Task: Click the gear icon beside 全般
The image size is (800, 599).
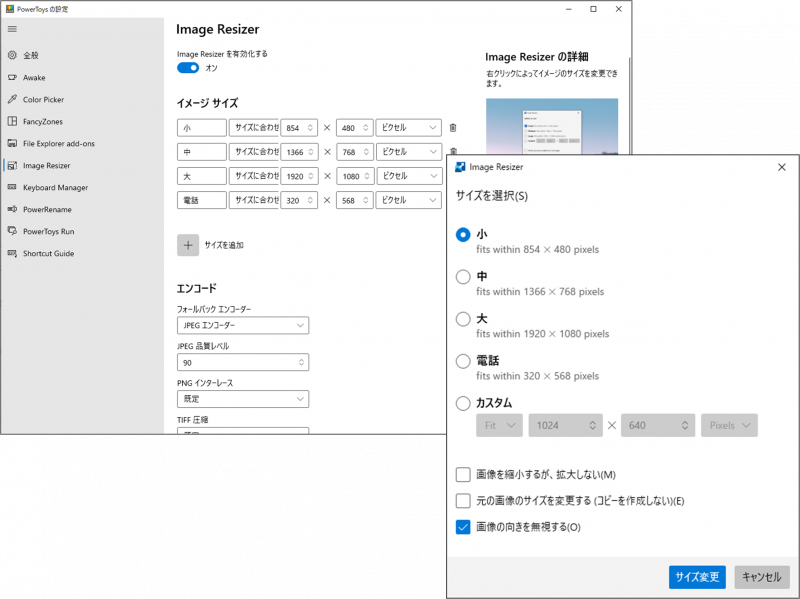Action: coord(12,55)
